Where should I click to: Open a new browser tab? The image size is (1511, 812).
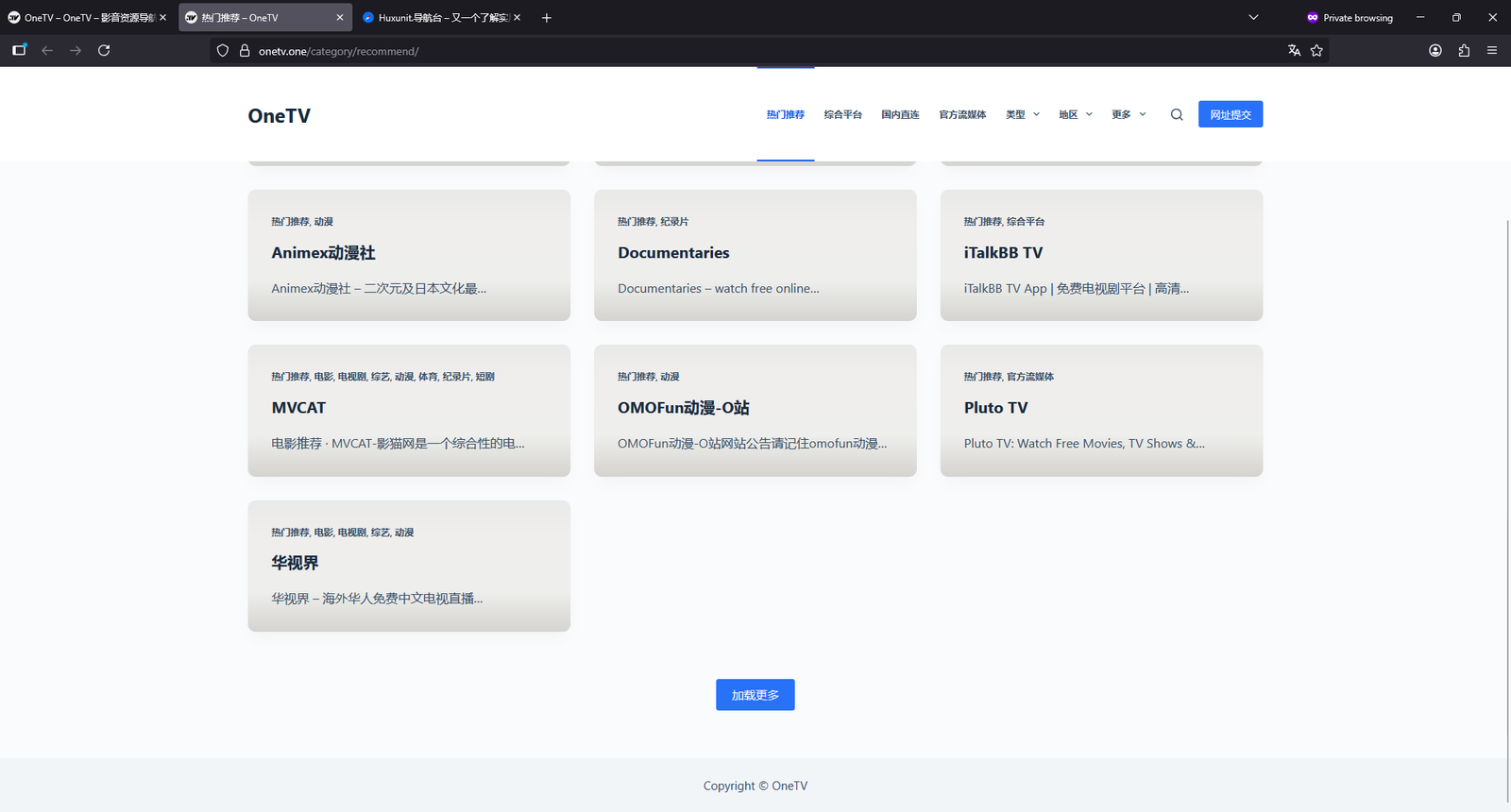[x=546, y=17]
